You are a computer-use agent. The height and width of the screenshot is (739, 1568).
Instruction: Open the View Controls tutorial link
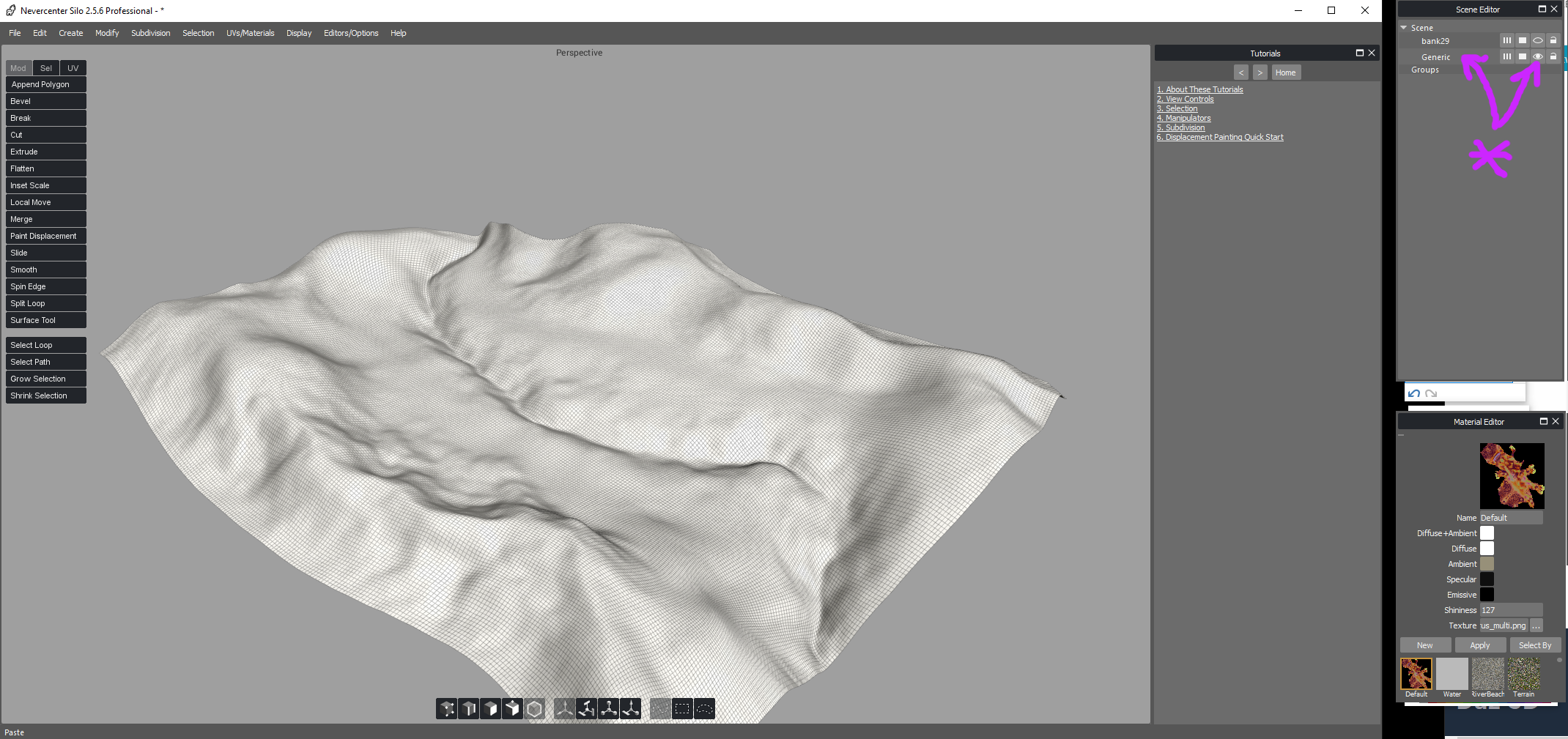1186,99
